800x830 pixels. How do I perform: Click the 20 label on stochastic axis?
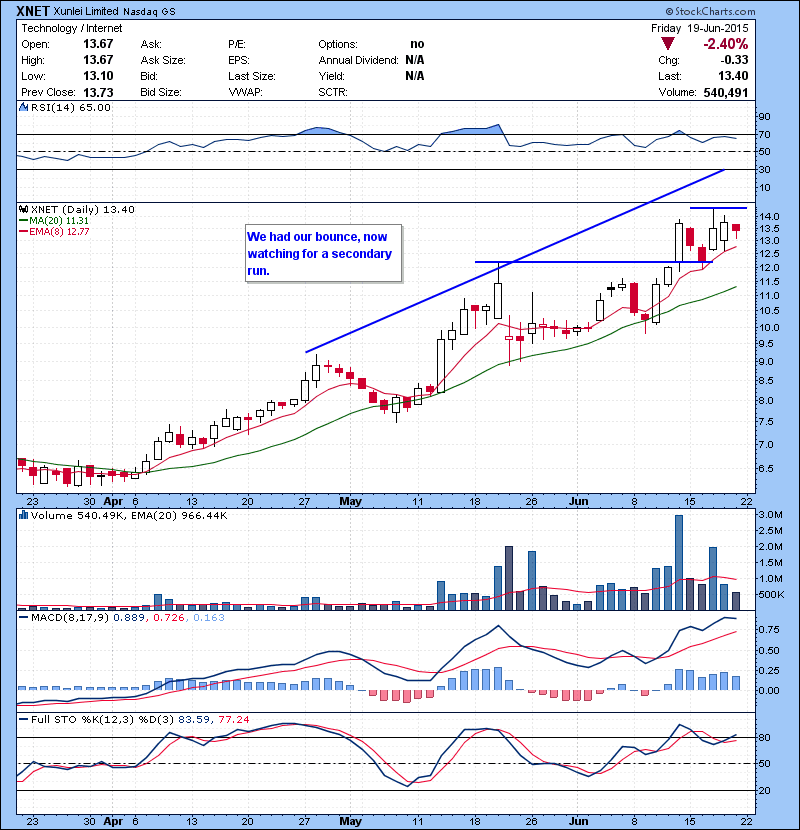coord(765,790)
